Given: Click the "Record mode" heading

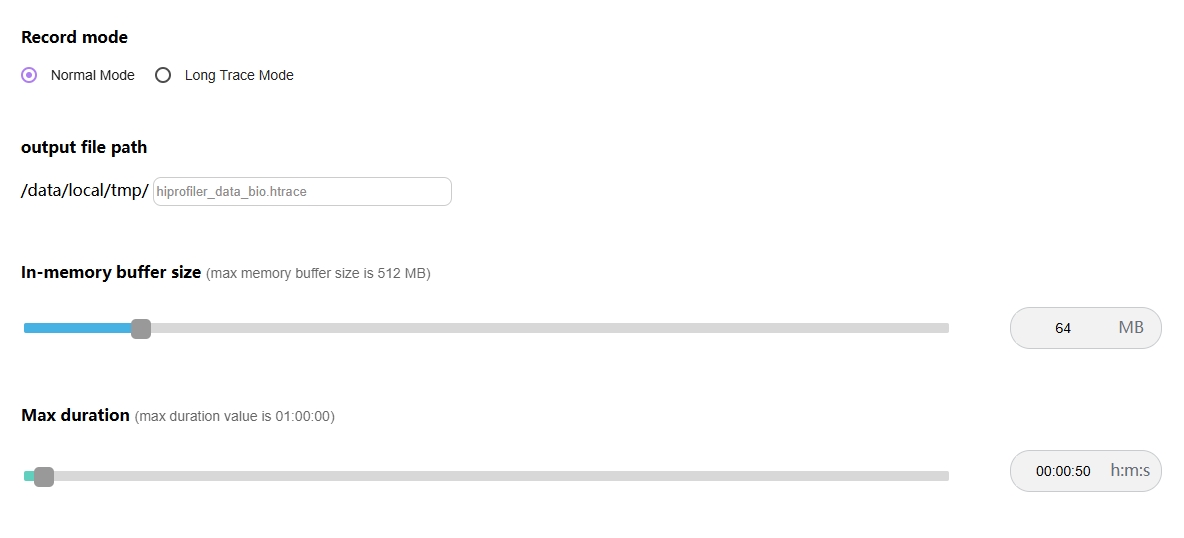Looking at the screenshot, I should [74, 37].
